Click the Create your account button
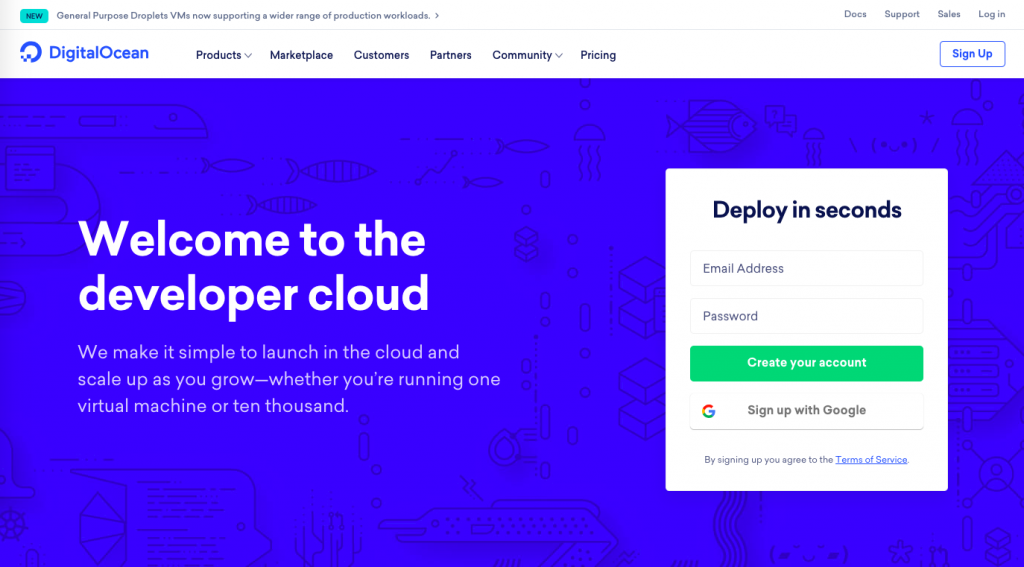 point(807,363)
